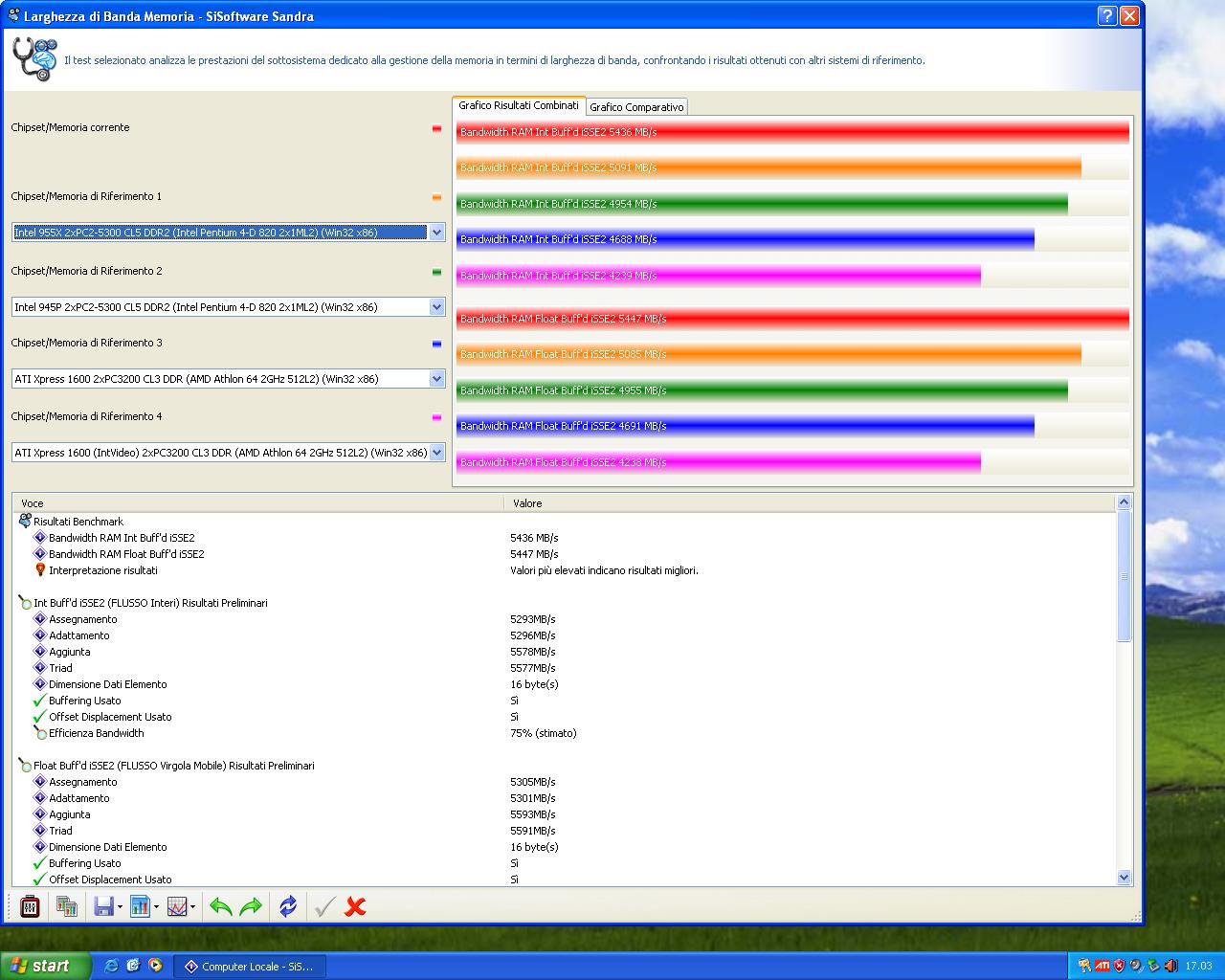Expand the bar chart icon dropdown arrow
This screenshot has height=980, width=1225.
click(156, 906)
